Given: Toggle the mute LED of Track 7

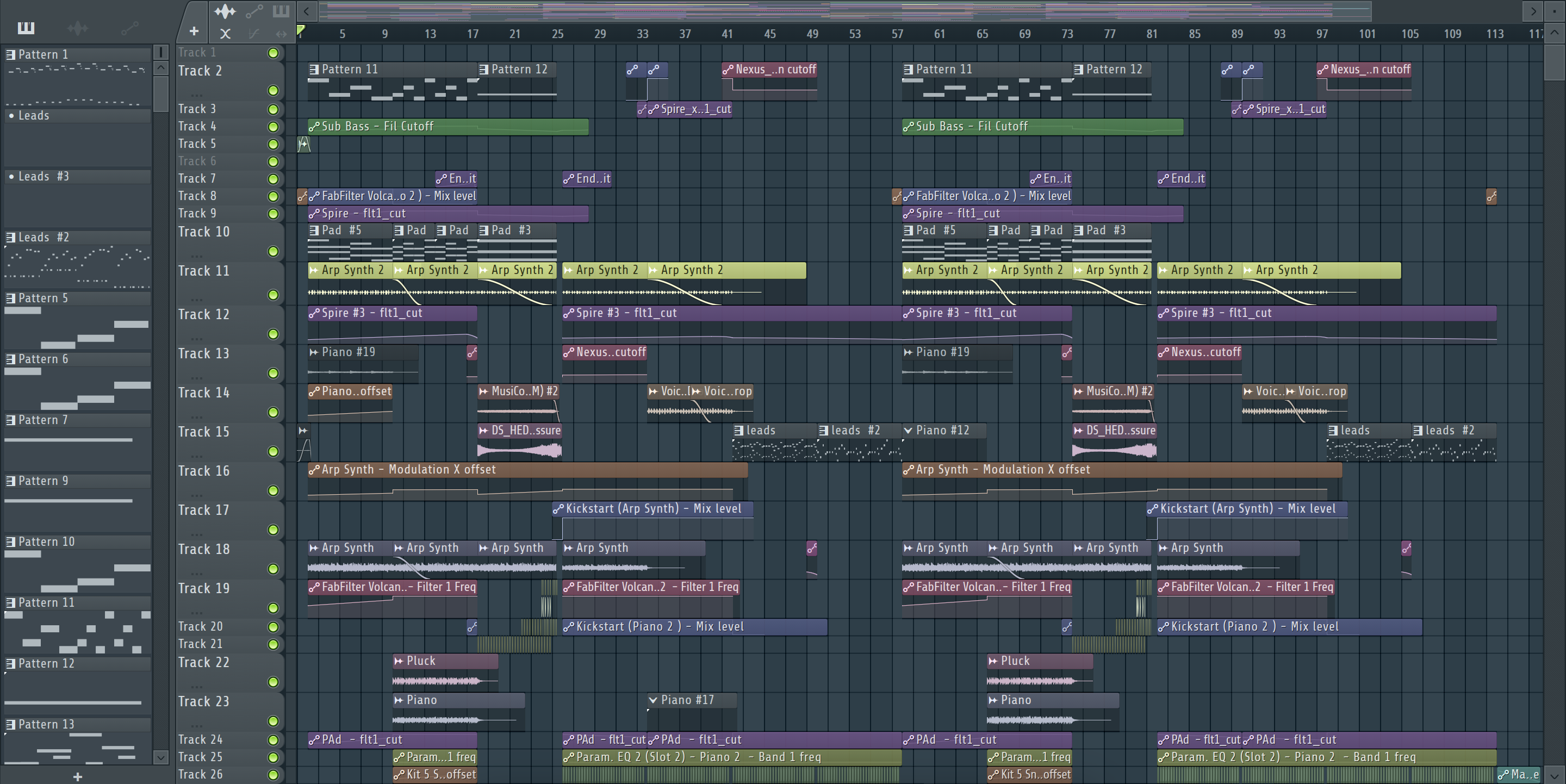Looking at the screenshot, I should pyautogui.click(x=274, y=179).
